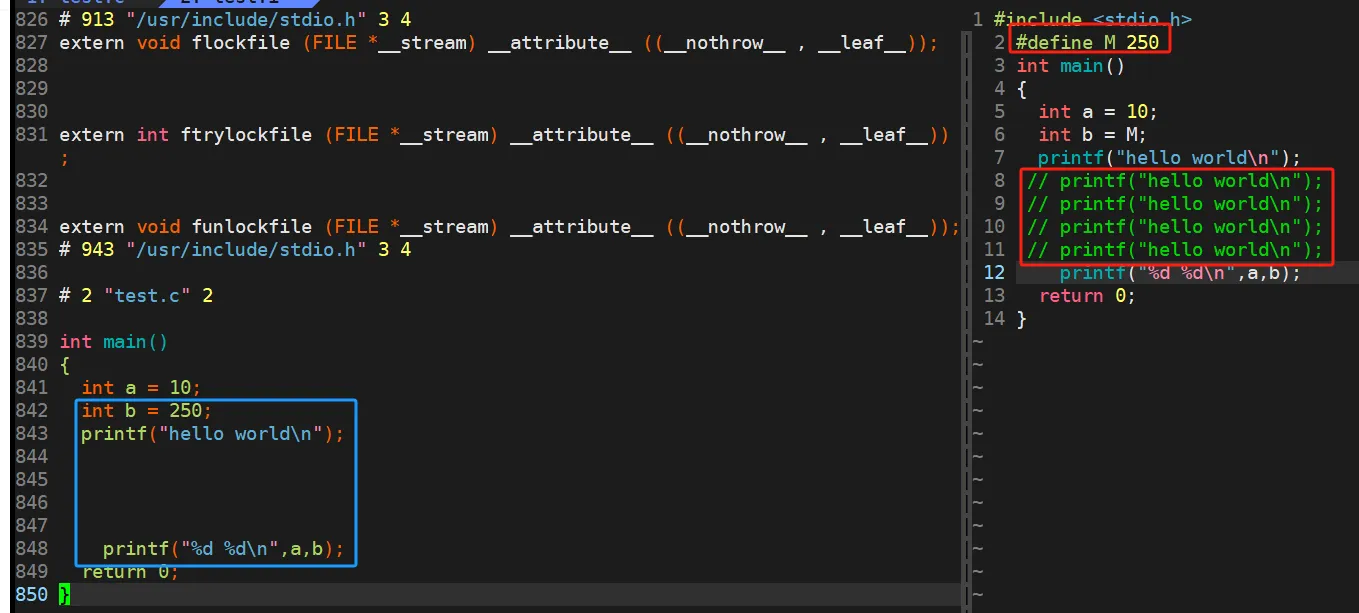Click the printf hello world statement on line 843
Image resolution: width=1359 pixels, height=613 pixels.
(x=213, y=434)
